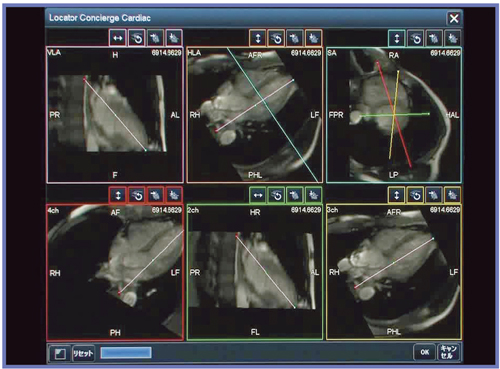This screenshot has height=369, width=500.
Task: Click rightmost hand tool icon above 4ch view
Action: click(174, 195)
